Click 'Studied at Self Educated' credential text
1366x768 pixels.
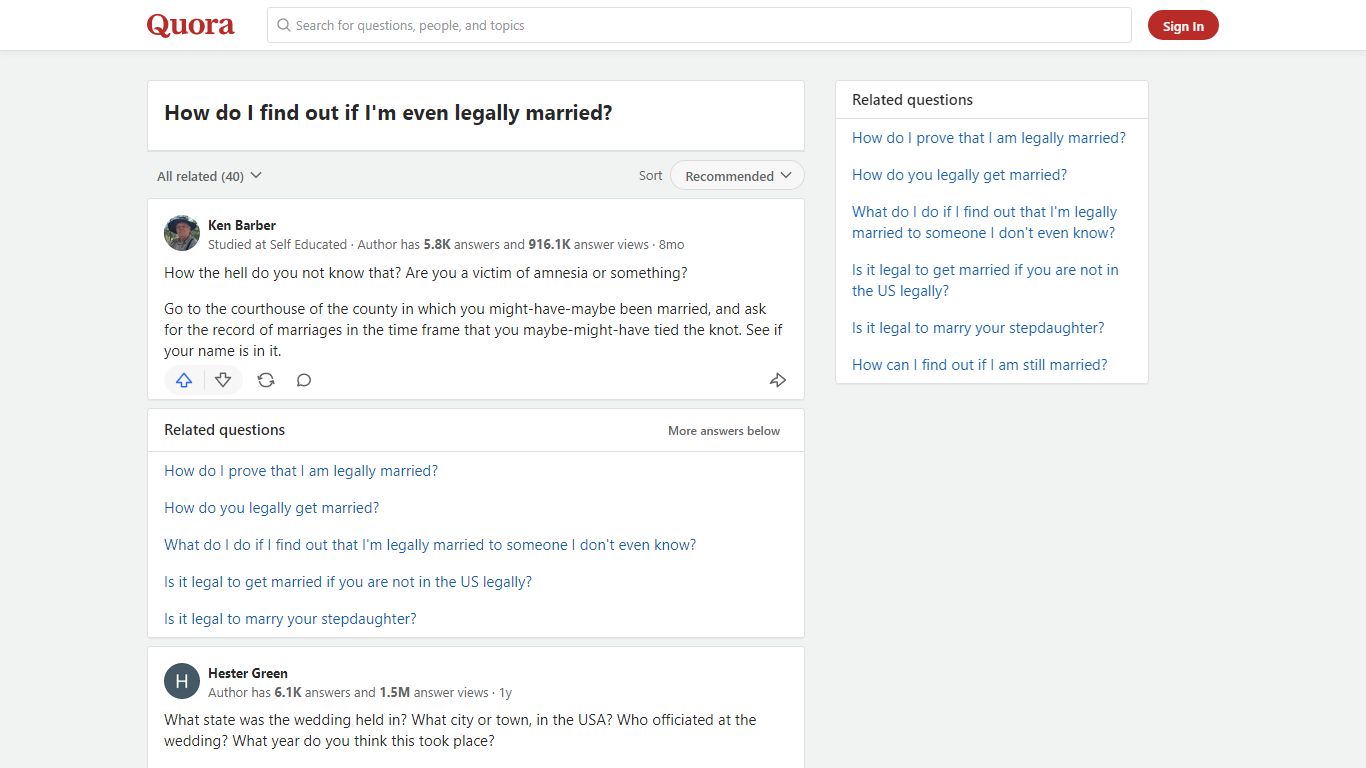tap(277, 244)
